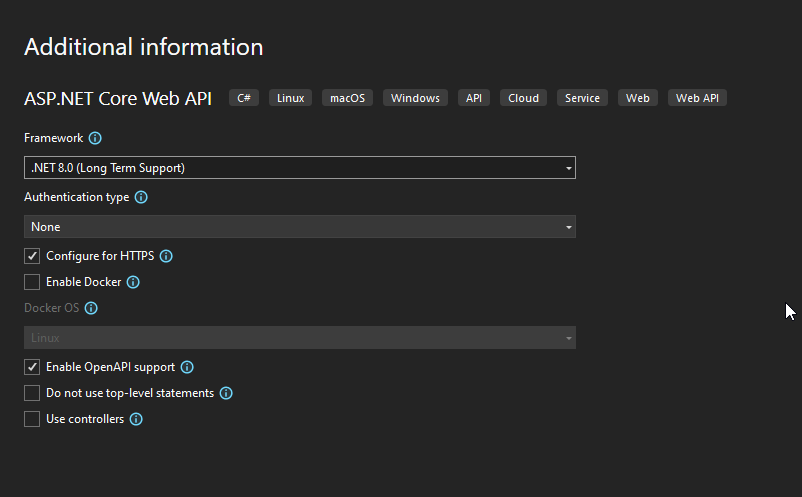Click info icon beside Enable Docker
802x497 pixels.
pyautogui.click(x=133, y=282)
